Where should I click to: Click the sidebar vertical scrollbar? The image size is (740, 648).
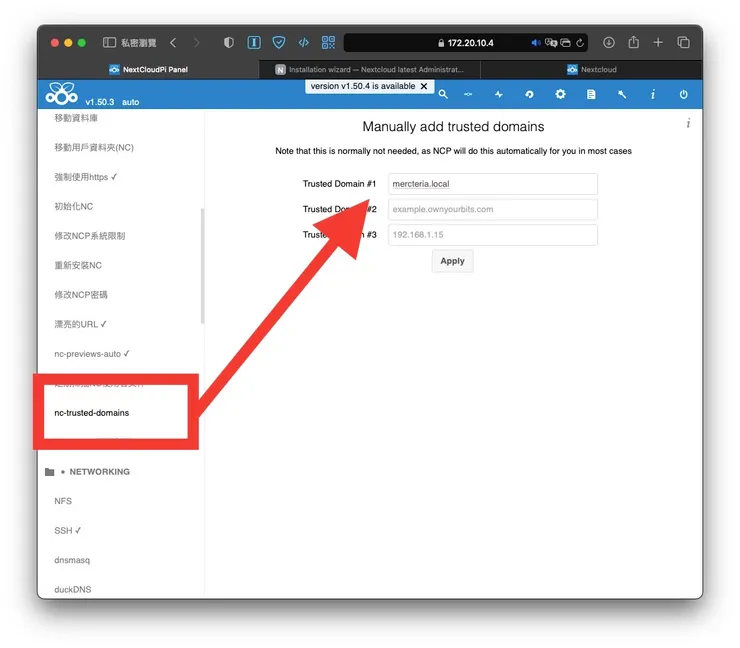[202, 266]
